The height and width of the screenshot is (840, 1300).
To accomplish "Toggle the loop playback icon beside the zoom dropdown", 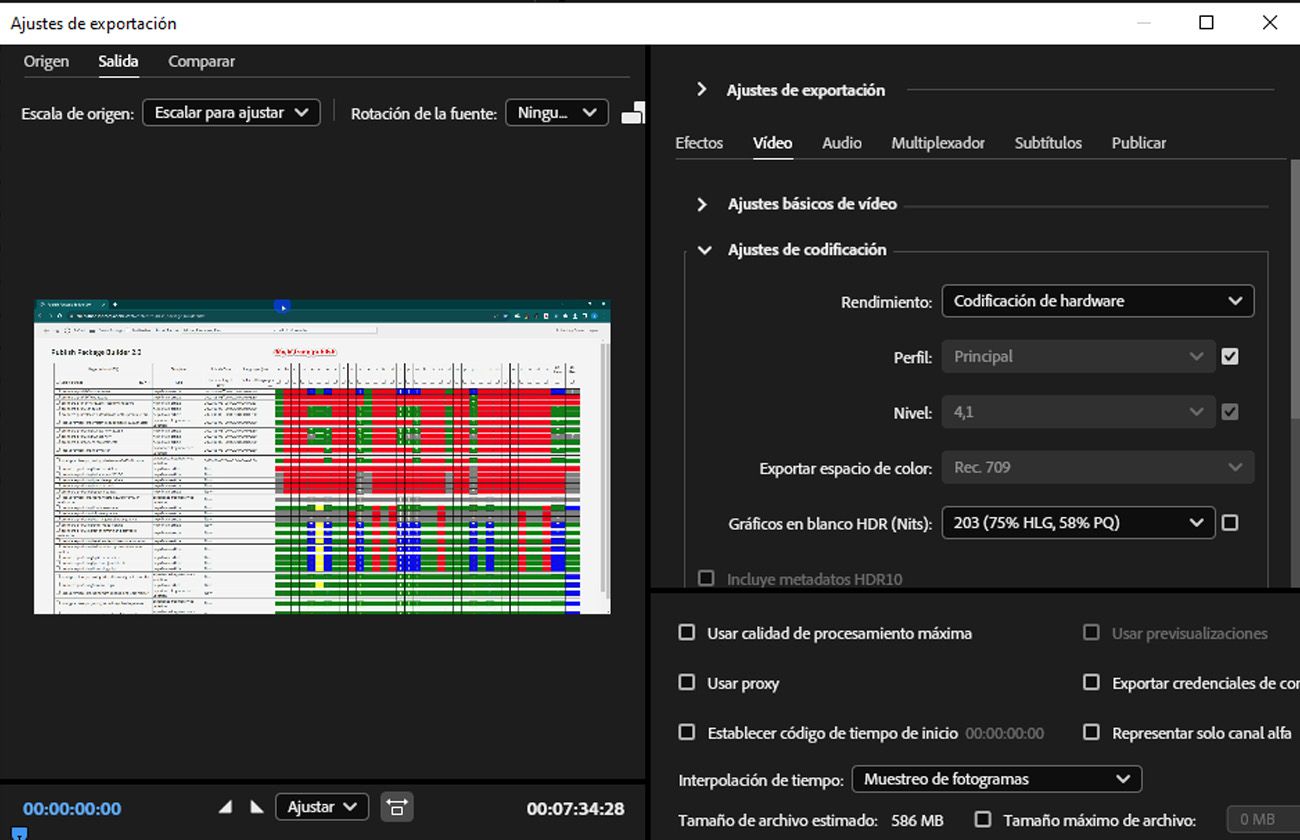I will tap(397, 806).
